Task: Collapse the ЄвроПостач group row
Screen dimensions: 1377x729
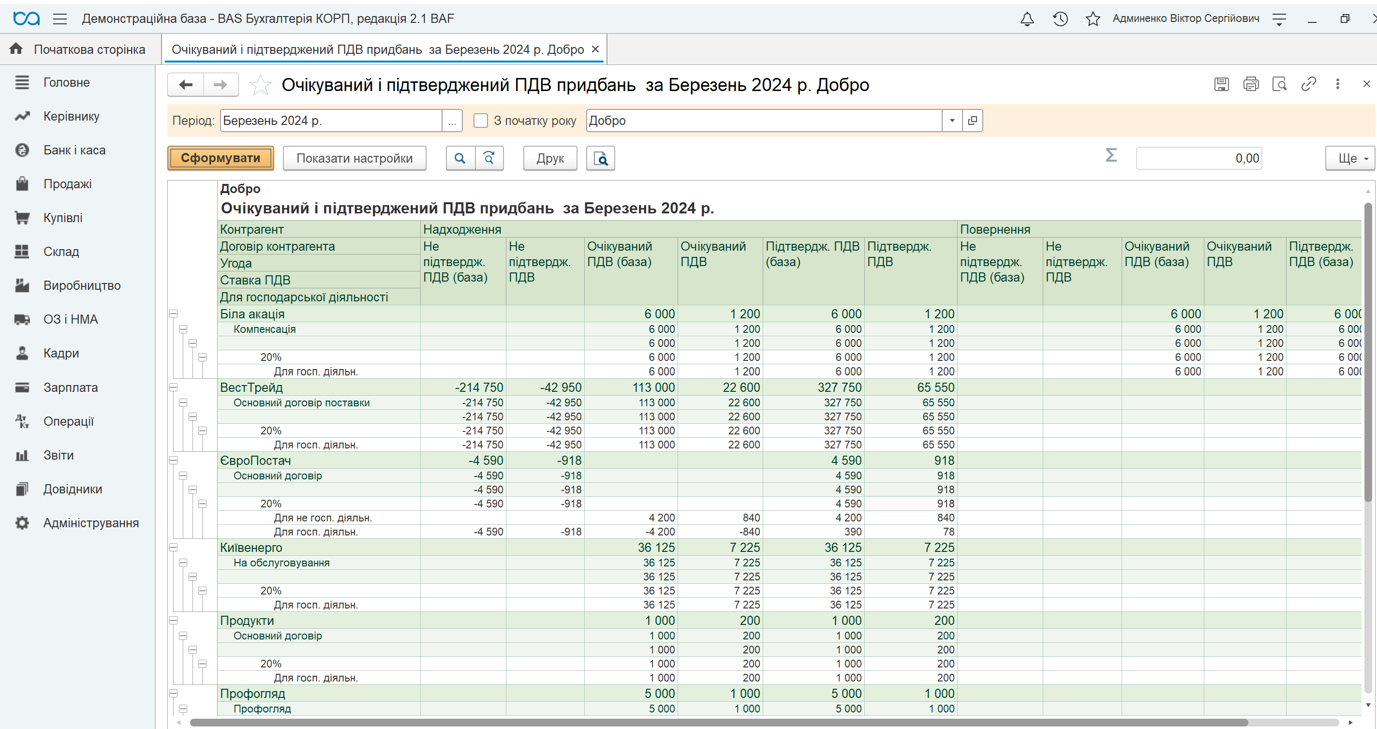Action: pos(173,461)
